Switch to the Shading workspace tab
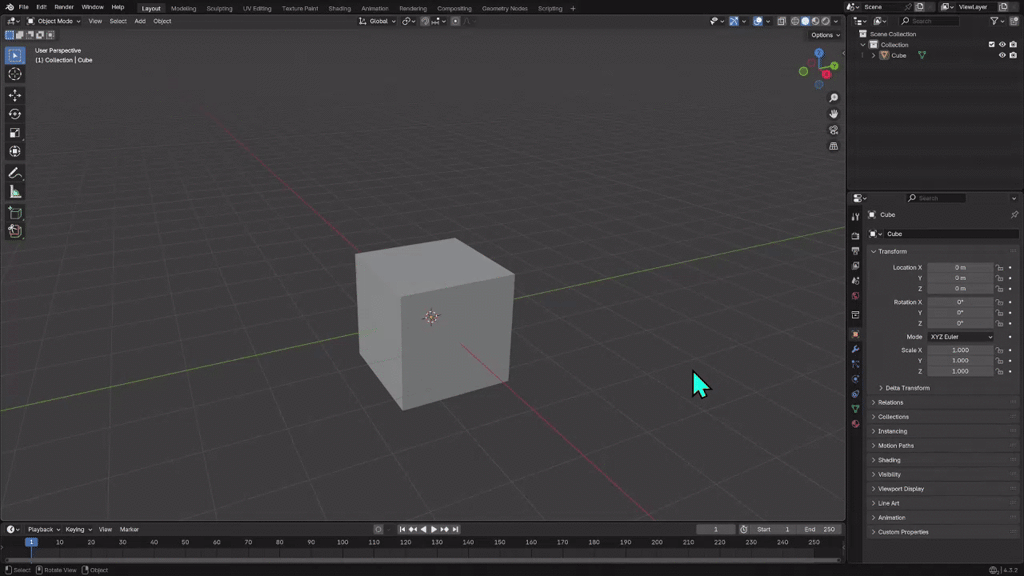This screenshot has height=576, width=1024. point(340,8)
